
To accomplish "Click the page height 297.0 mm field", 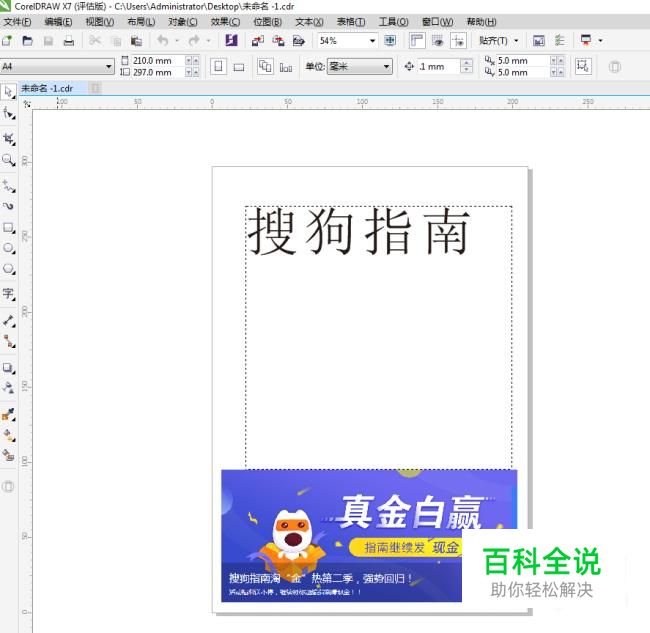I will pyautogui.click(x=157, y=72).
